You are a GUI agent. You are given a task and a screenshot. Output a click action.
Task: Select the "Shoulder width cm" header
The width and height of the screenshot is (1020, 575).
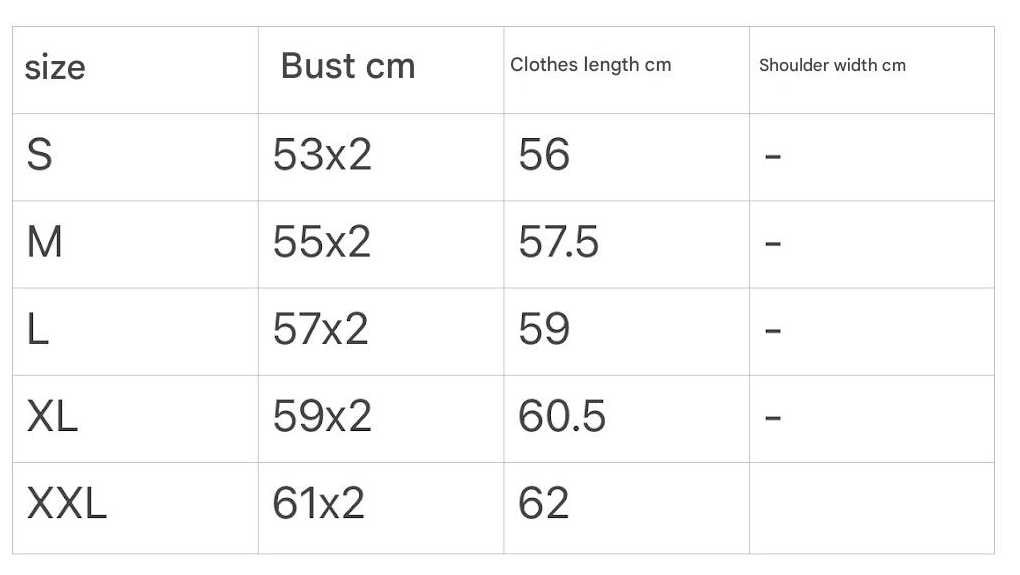coord(832,66)
